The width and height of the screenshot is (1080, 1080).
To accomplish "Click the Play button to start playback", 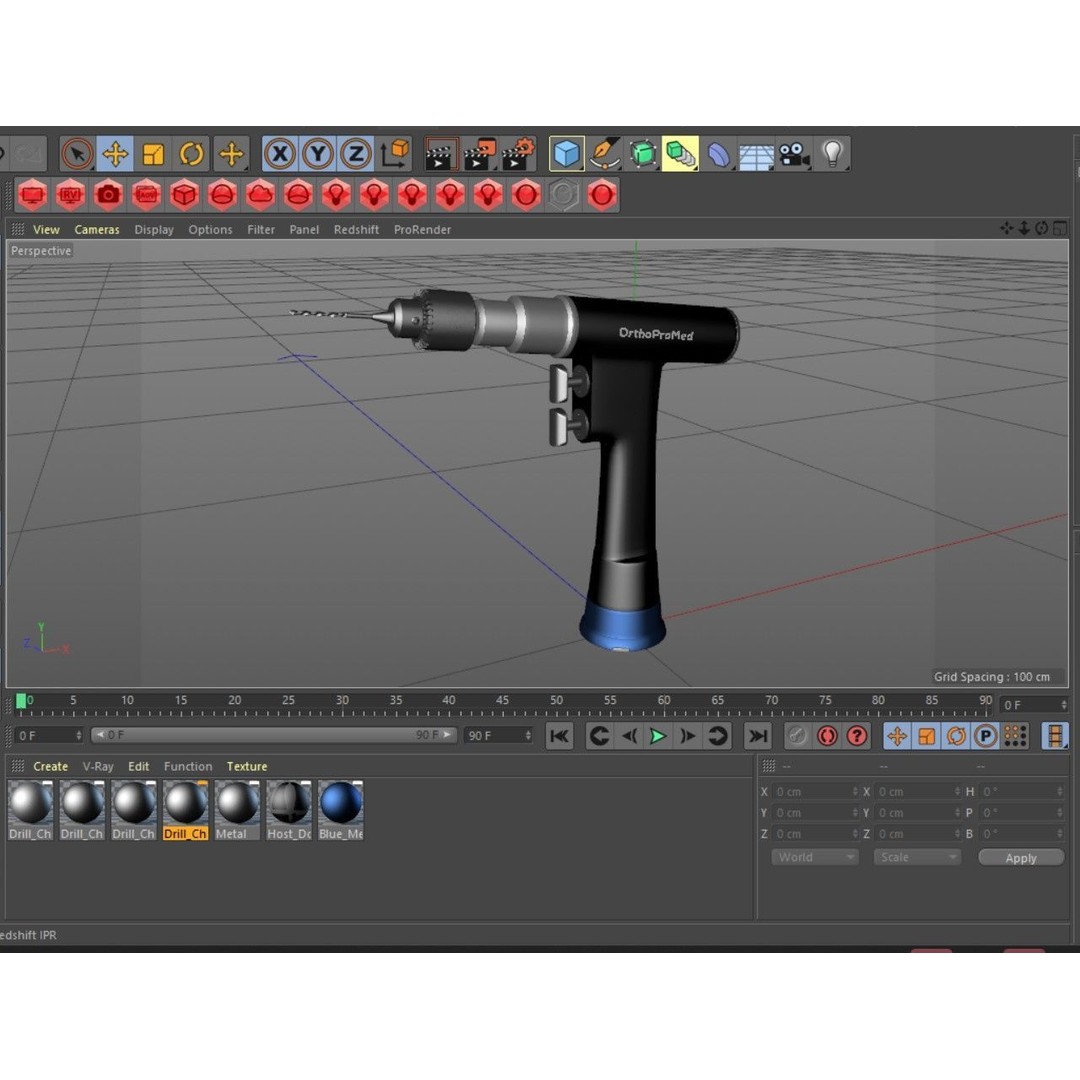I will (657, 736).
